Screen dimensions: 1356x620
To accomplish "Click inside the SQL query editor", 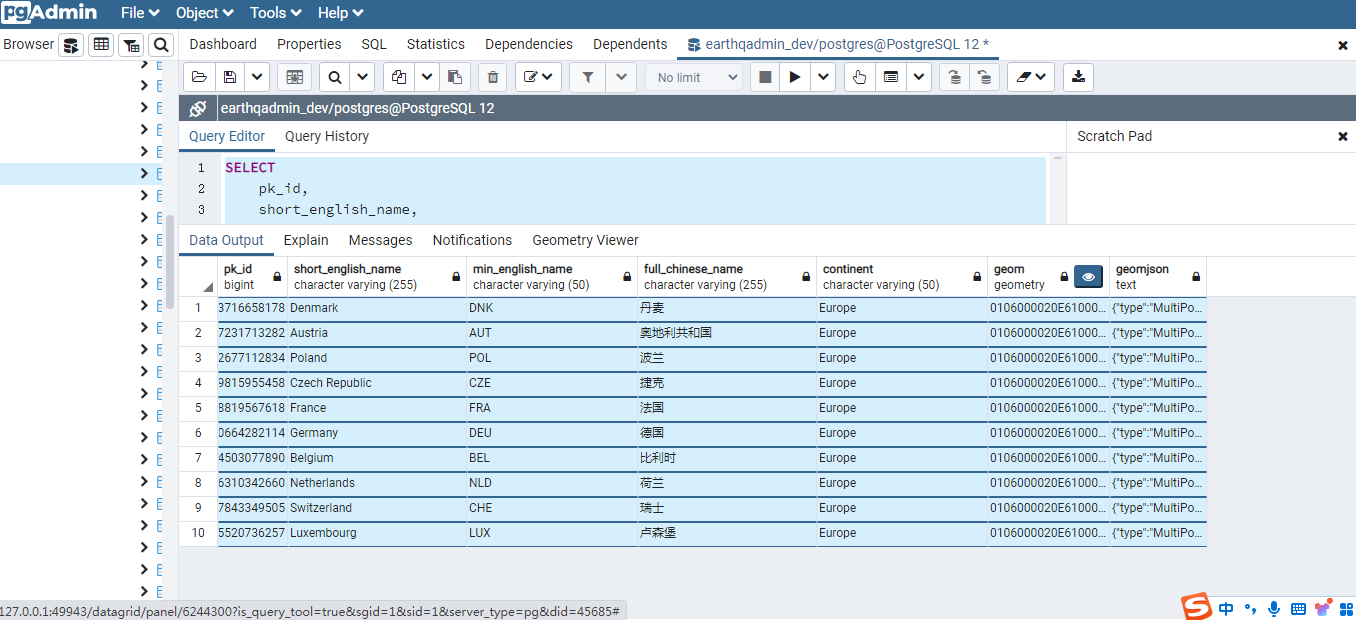I will pos(634,189).
